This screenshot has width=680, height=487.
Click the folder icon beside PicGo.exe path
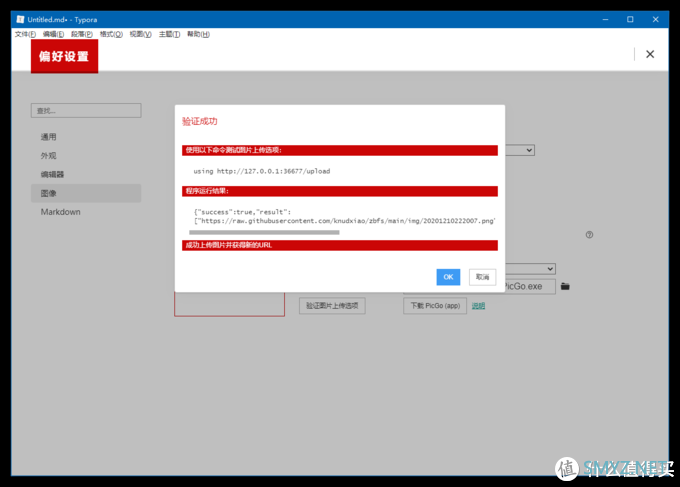click(x=565, y=286)
